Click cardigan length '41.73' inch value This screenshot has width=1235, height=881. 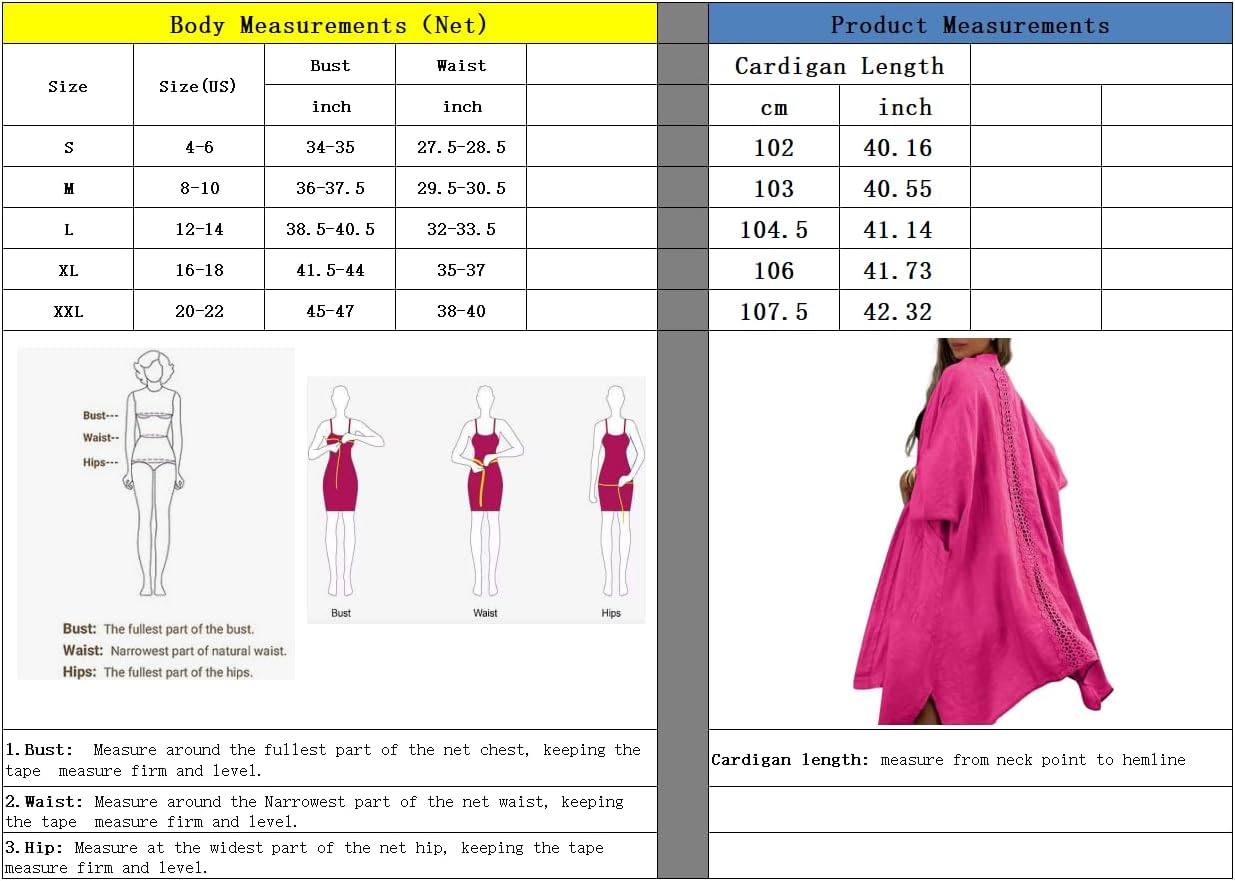[x=904, y=270]
